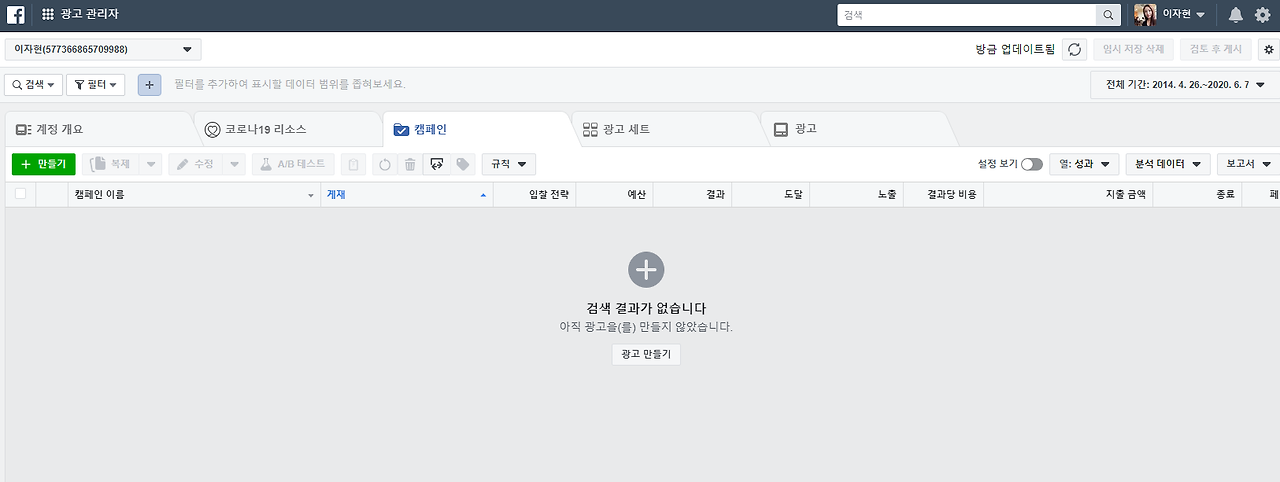Screen dimensions: 1280x482
Task: Click the Facebook logo icon
Action: [16, 14]
